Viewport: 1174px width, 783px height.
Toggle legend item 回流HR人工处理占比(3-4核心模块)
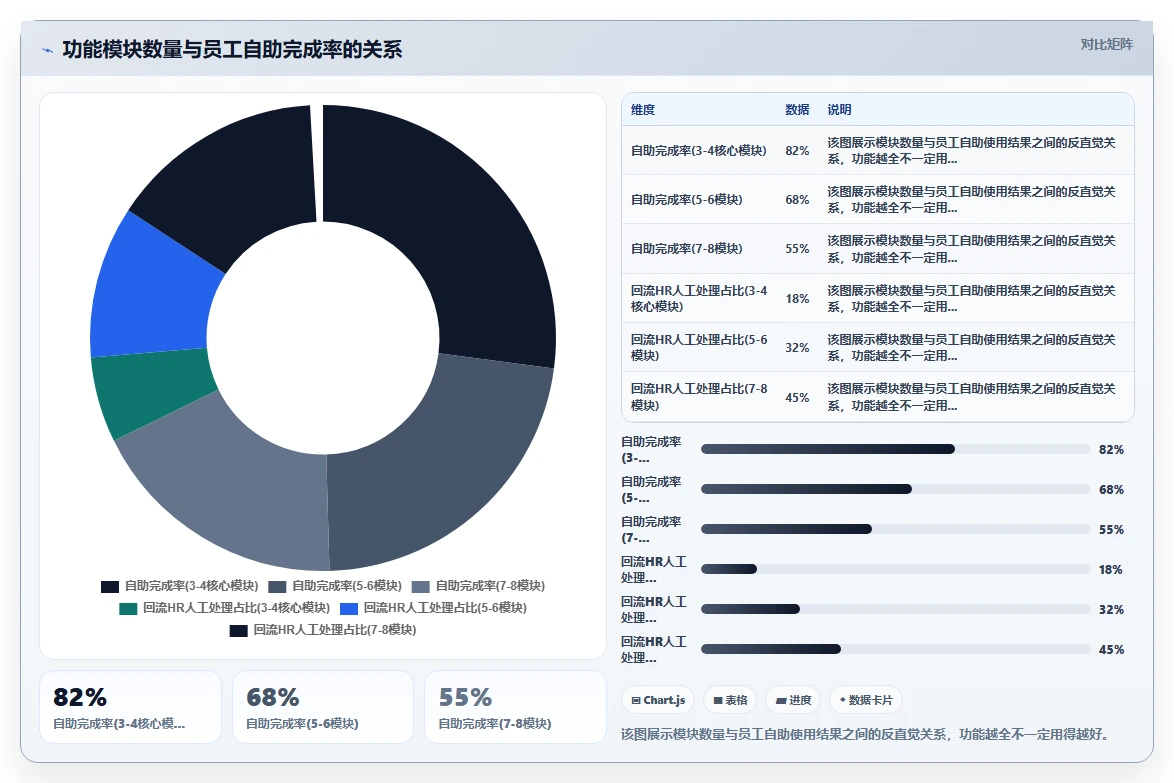click(x=225, y=608)
